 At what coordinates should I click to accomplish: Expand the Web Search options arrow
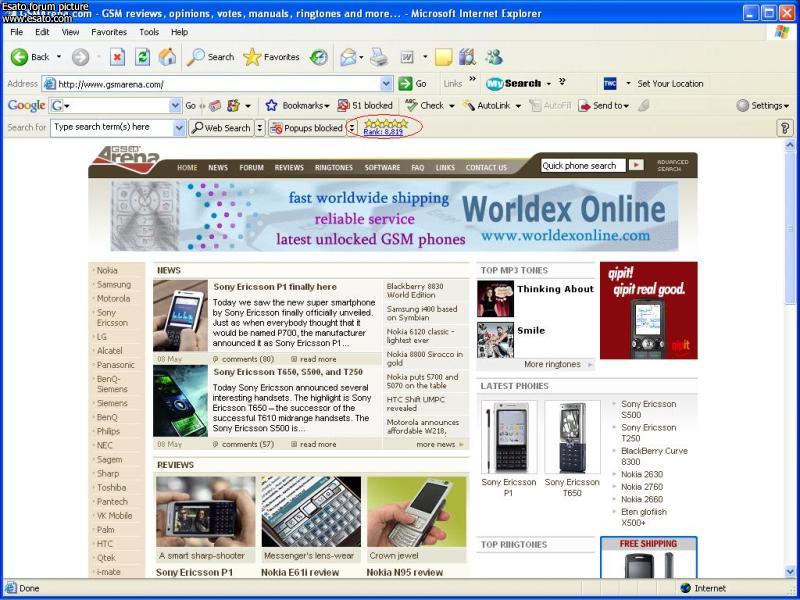(x=260, y=128)
